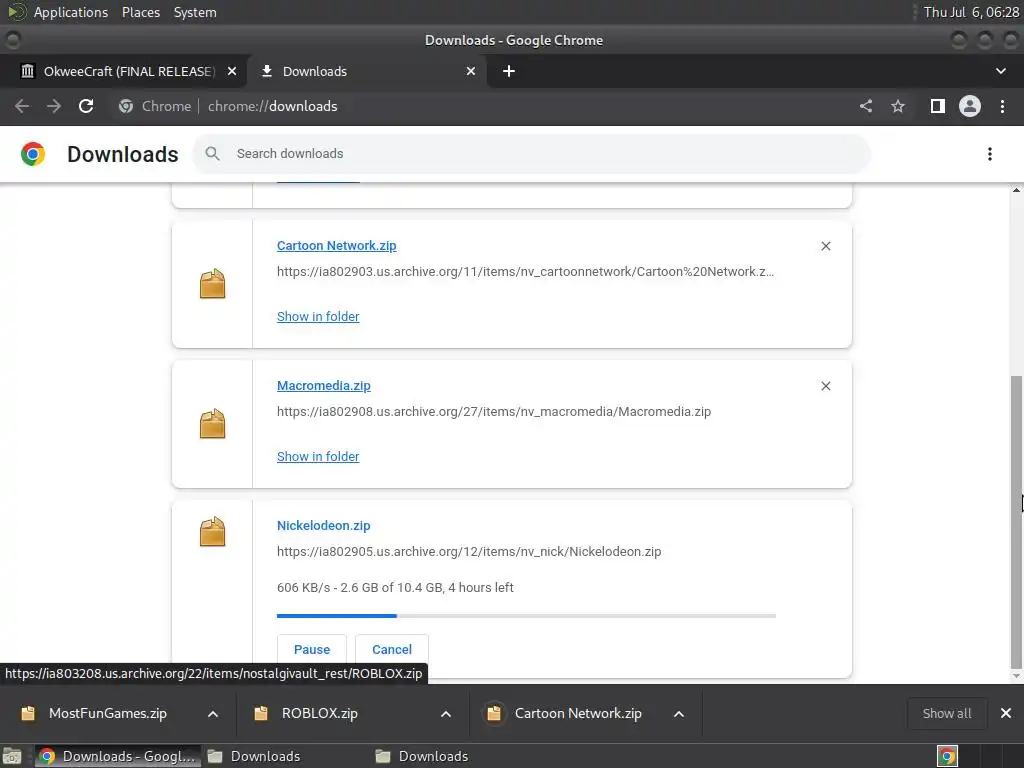Click ROBLOX.zip file icon in shelf
The width and height of the screenshot is (1024, 768).
261,713
